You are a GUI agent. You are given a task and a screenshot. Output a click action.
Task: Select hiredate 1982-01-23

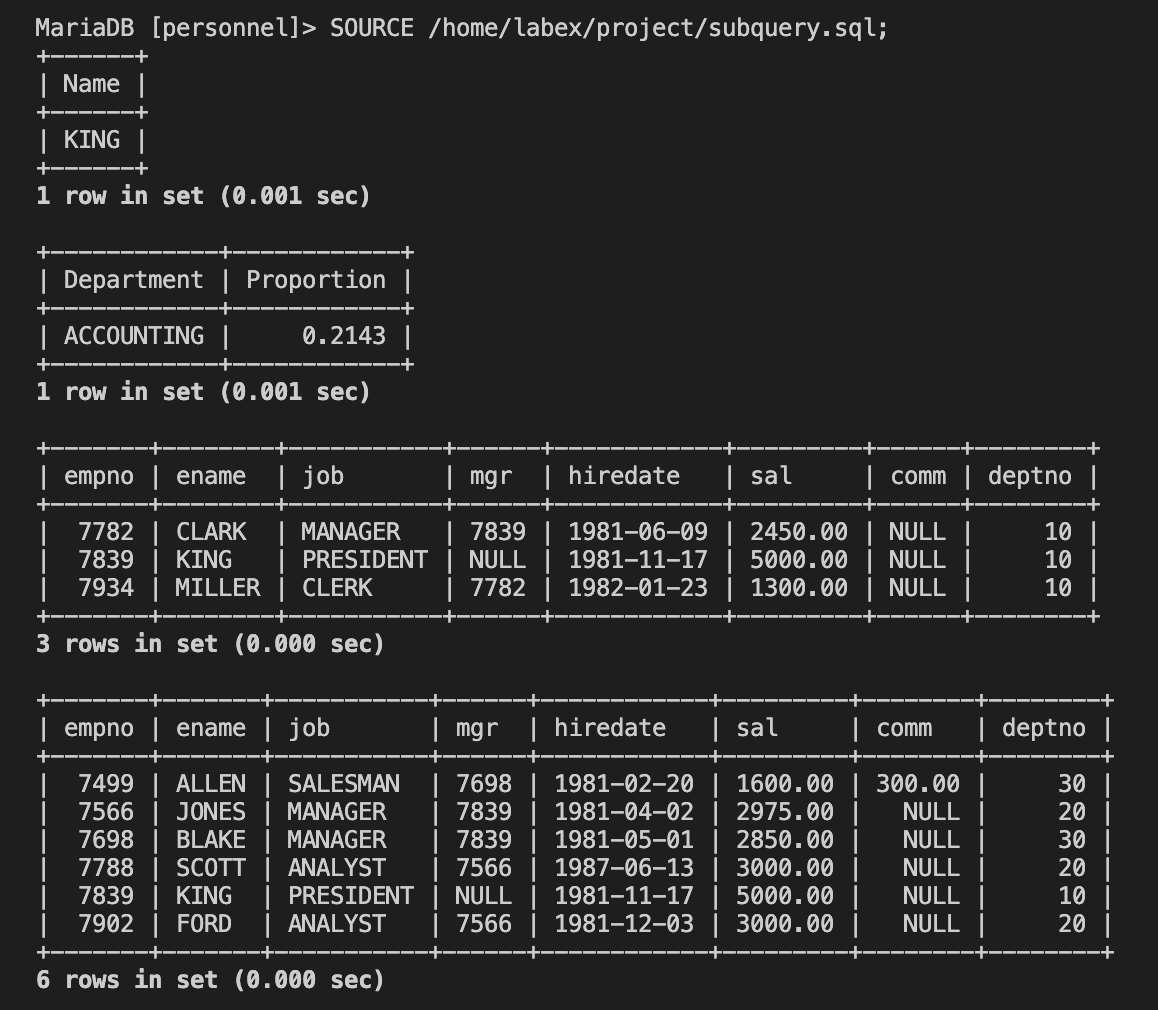coord(638,588)
